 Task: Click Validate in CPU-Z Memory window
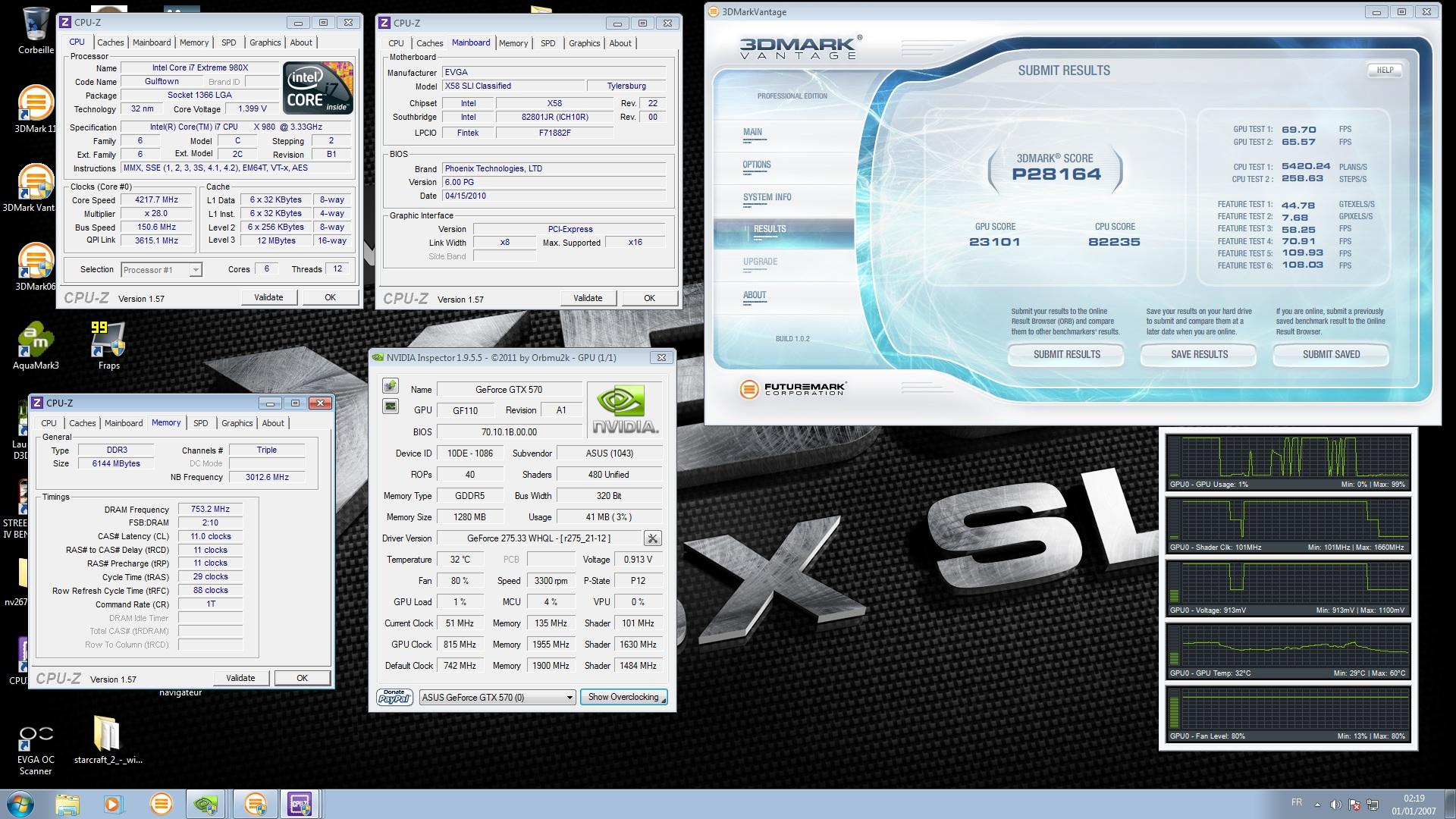240,678
